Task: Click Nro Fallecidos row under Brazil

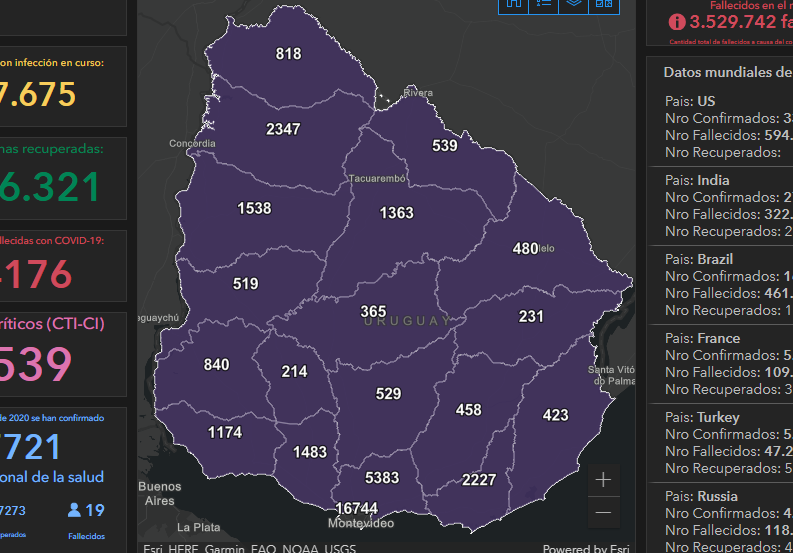Action: (729, 293)
